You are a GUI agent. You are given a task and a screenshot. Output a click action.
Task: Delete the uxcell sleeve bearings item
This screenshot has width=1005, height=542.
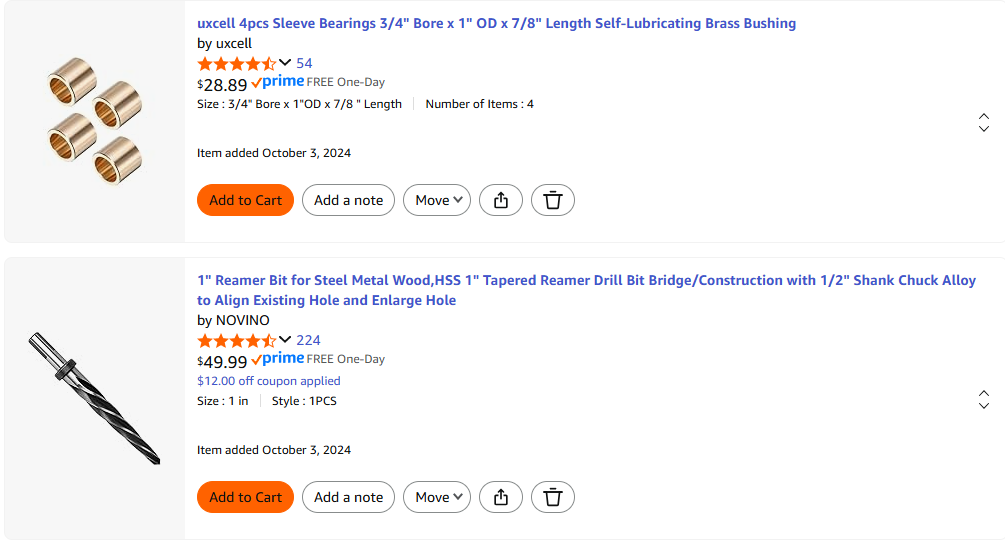(x=553, y=200)
